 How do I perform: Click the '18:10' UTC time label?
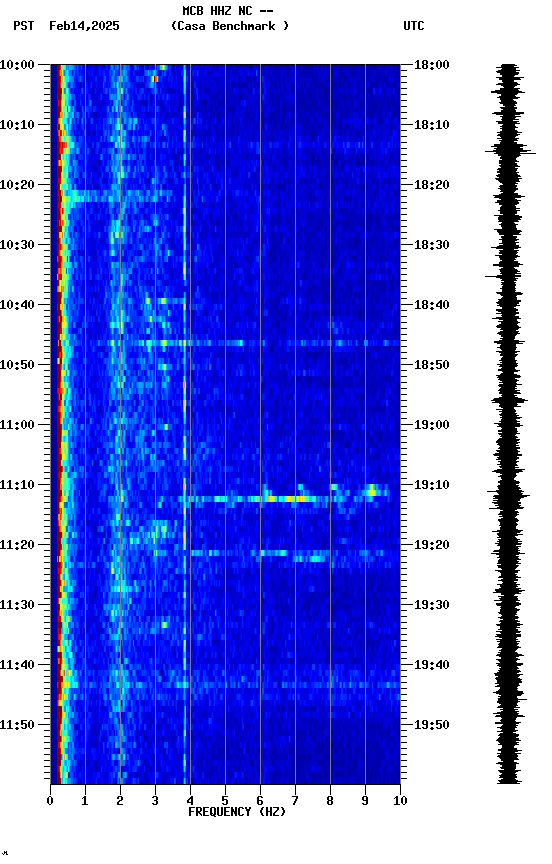pyautogui.click(x=432, y=125)
